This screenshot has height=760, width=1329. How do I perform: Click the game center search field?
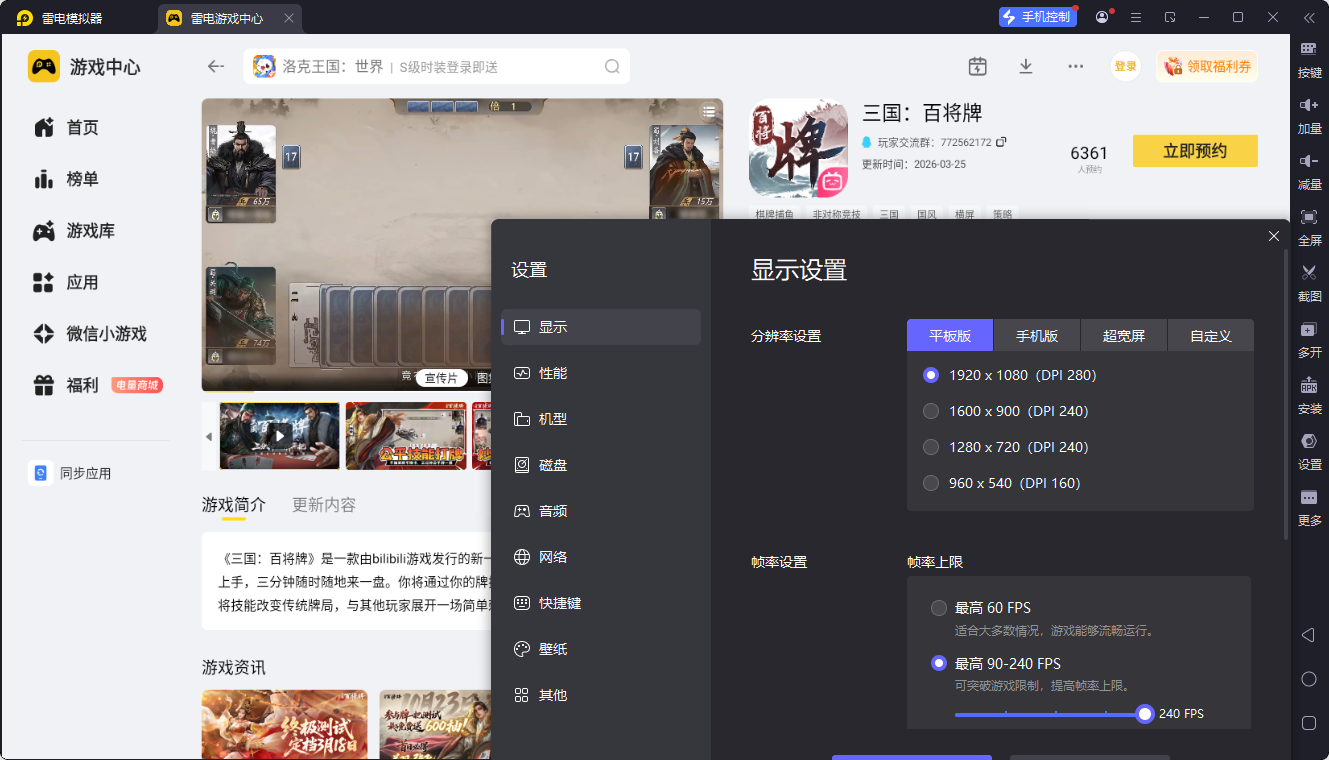[437, 67]
